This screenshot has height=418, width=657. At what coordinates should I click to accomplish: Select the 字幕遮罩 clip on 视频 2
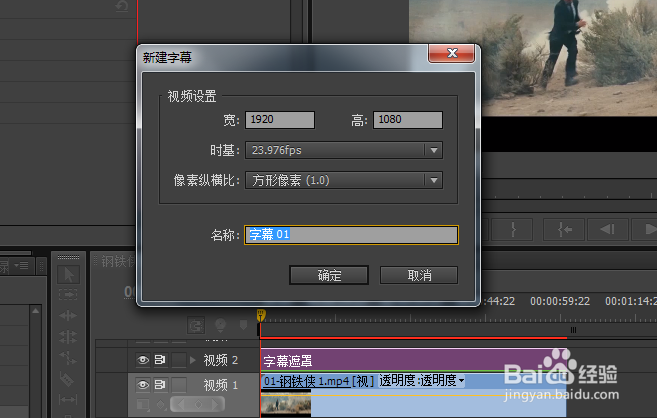pos(413,361)
